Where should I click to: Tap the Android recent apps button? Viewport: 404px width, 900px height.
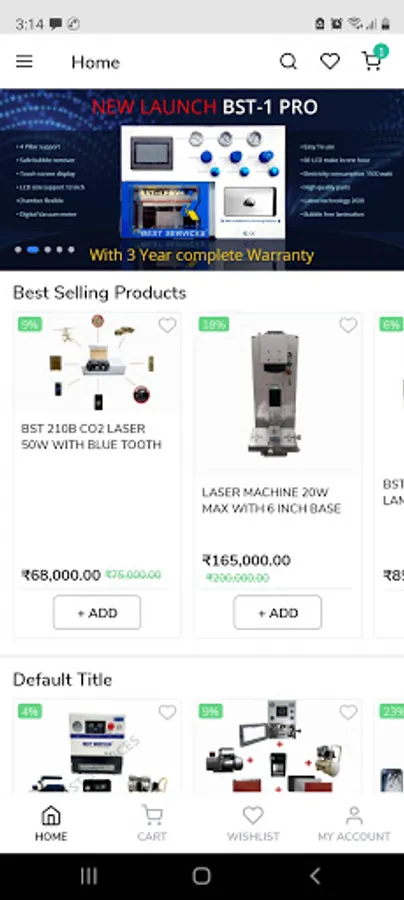[x=89, y=876]
